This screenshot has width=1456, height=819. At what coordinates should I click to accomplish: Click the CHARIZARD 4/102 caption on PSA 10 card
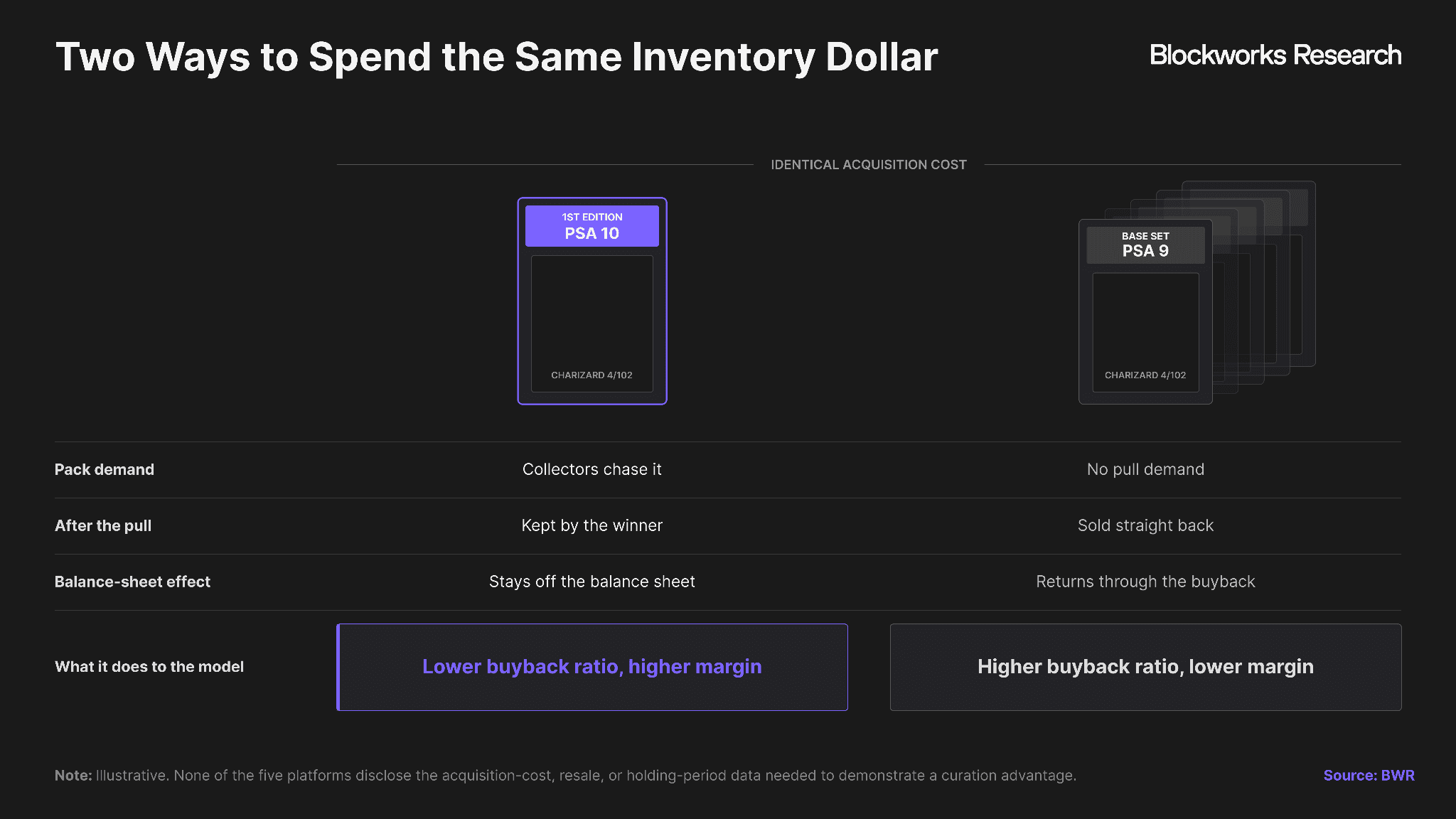(x=591, y=375)
